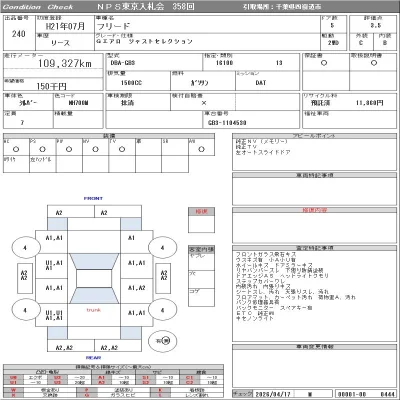
Task: Select the roof panel in the car diagram
Action: (94, 278)
